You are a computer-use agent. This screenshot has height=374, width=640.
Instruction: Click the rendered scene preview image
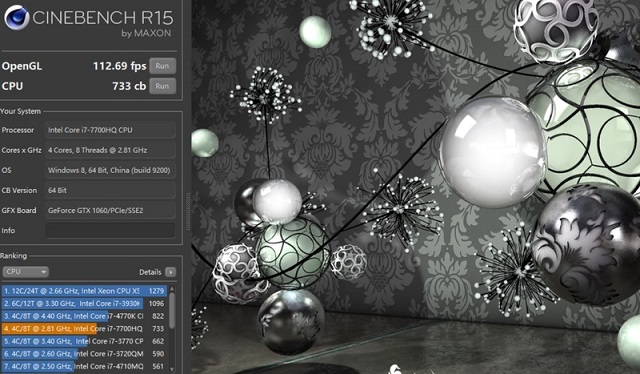(x=416, y=187)
